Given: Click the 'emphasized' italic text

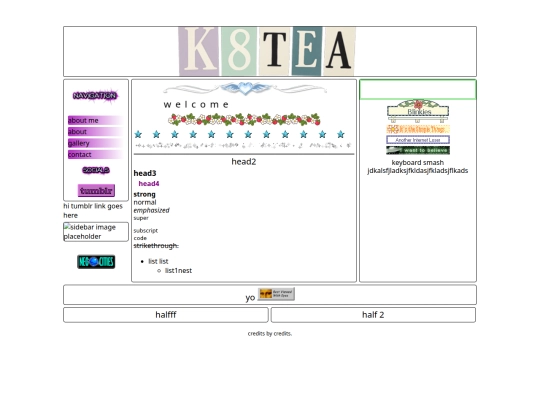Looking at the screenshot, I should (x=152, y=210).
